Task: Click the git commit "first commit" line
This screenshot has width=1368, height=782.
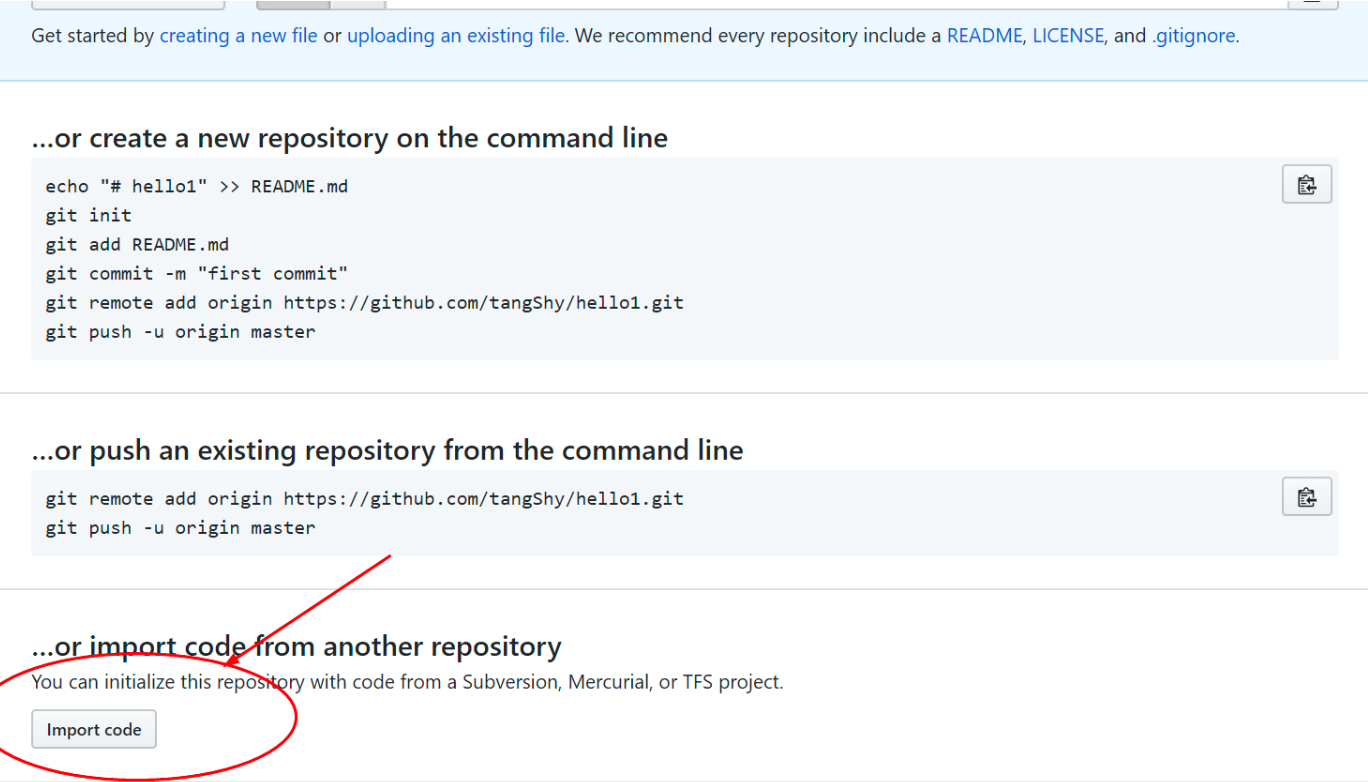Action: (x=196, y=273)
